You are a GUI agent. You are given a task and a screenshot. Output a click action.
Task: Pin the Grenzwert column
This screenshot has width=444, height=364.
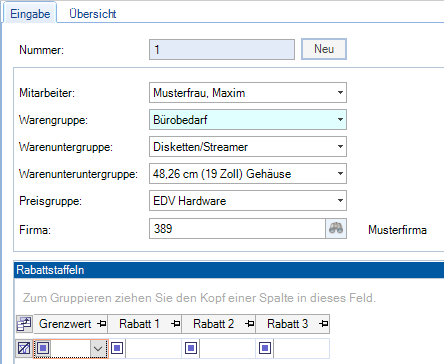(x=101, y=324)
